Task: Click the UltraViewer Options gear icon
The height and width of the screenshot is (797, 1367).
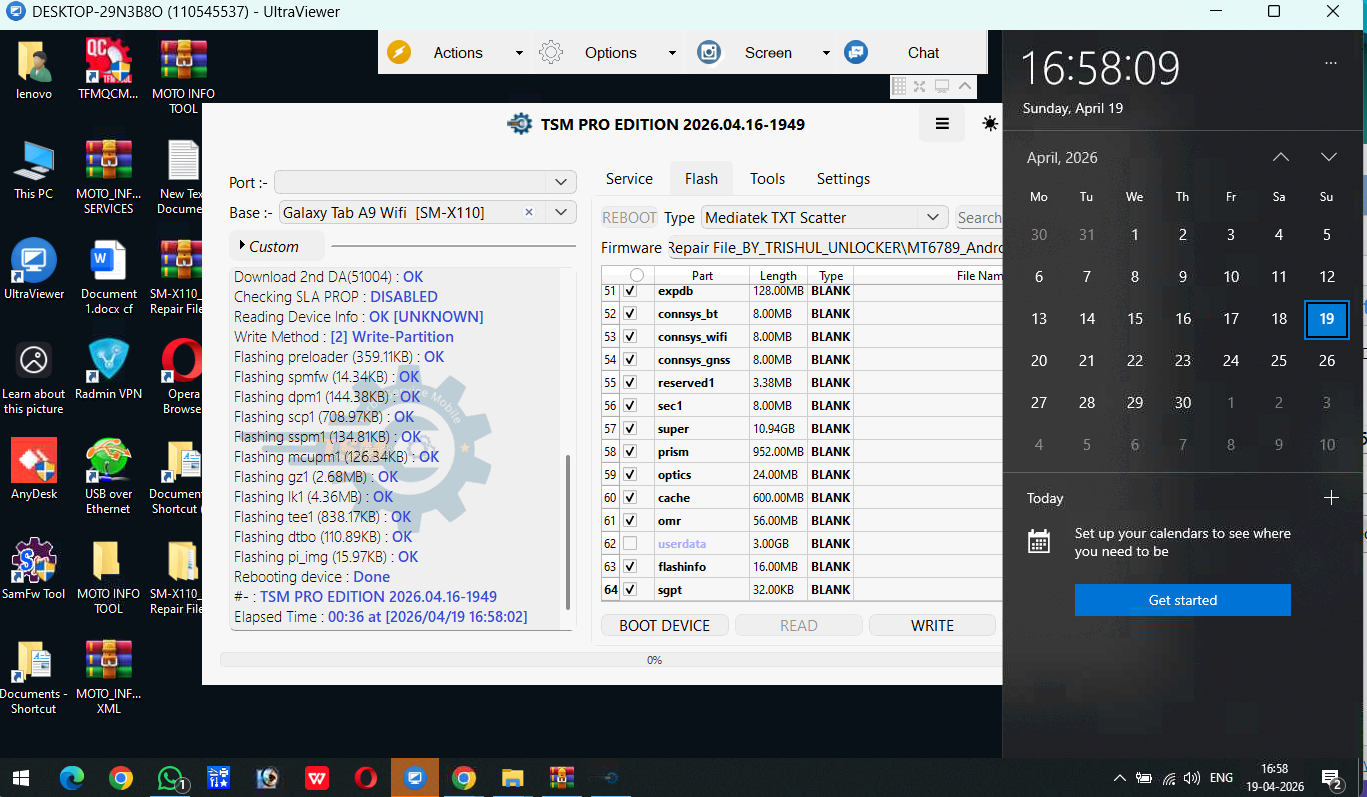Action: click(551, 53)
